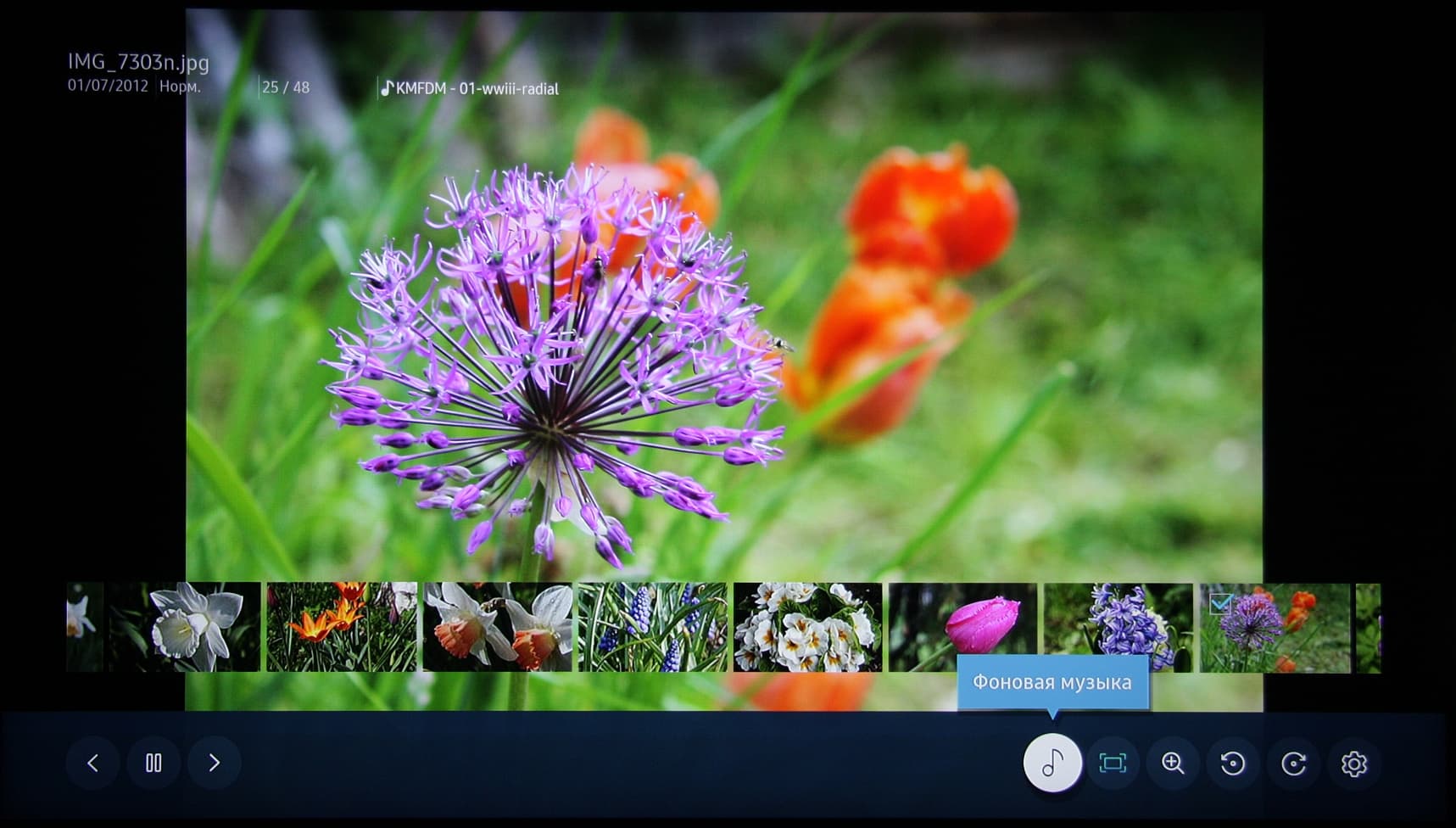The height and width of the screenshot is (828, 1456).
Task: Select the white primrose cluster thumbnail
Action: click(x=807, y=627)
